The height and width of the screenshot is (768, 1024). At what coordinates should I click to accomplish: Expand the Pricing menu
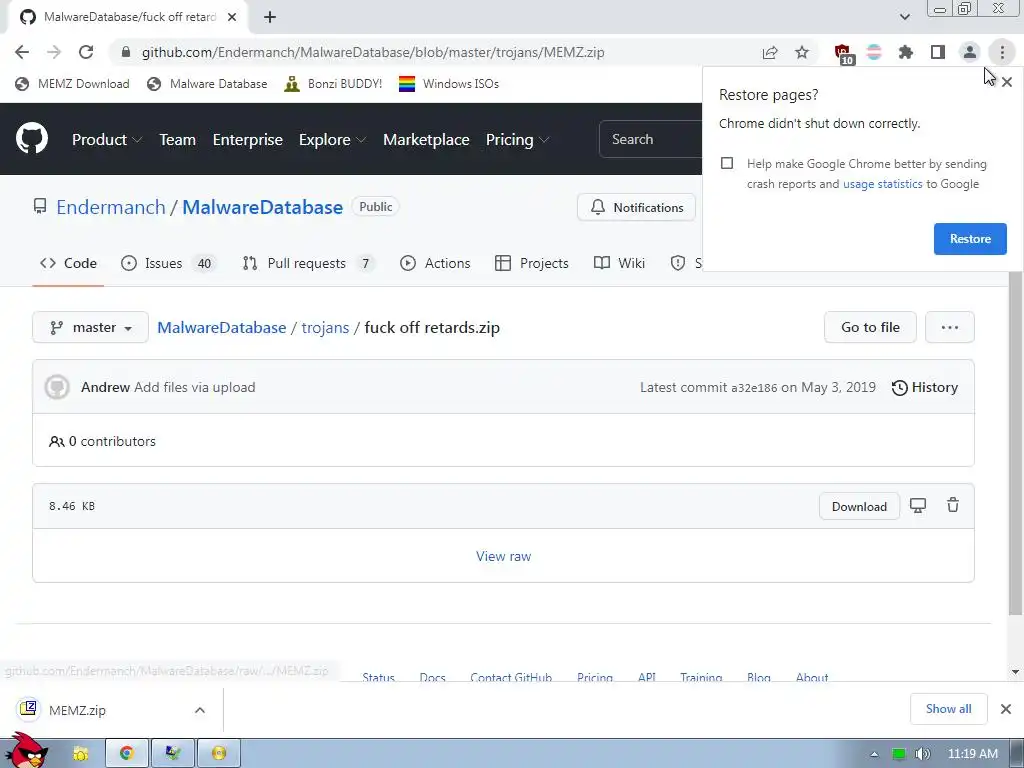[x=517, y=140]
